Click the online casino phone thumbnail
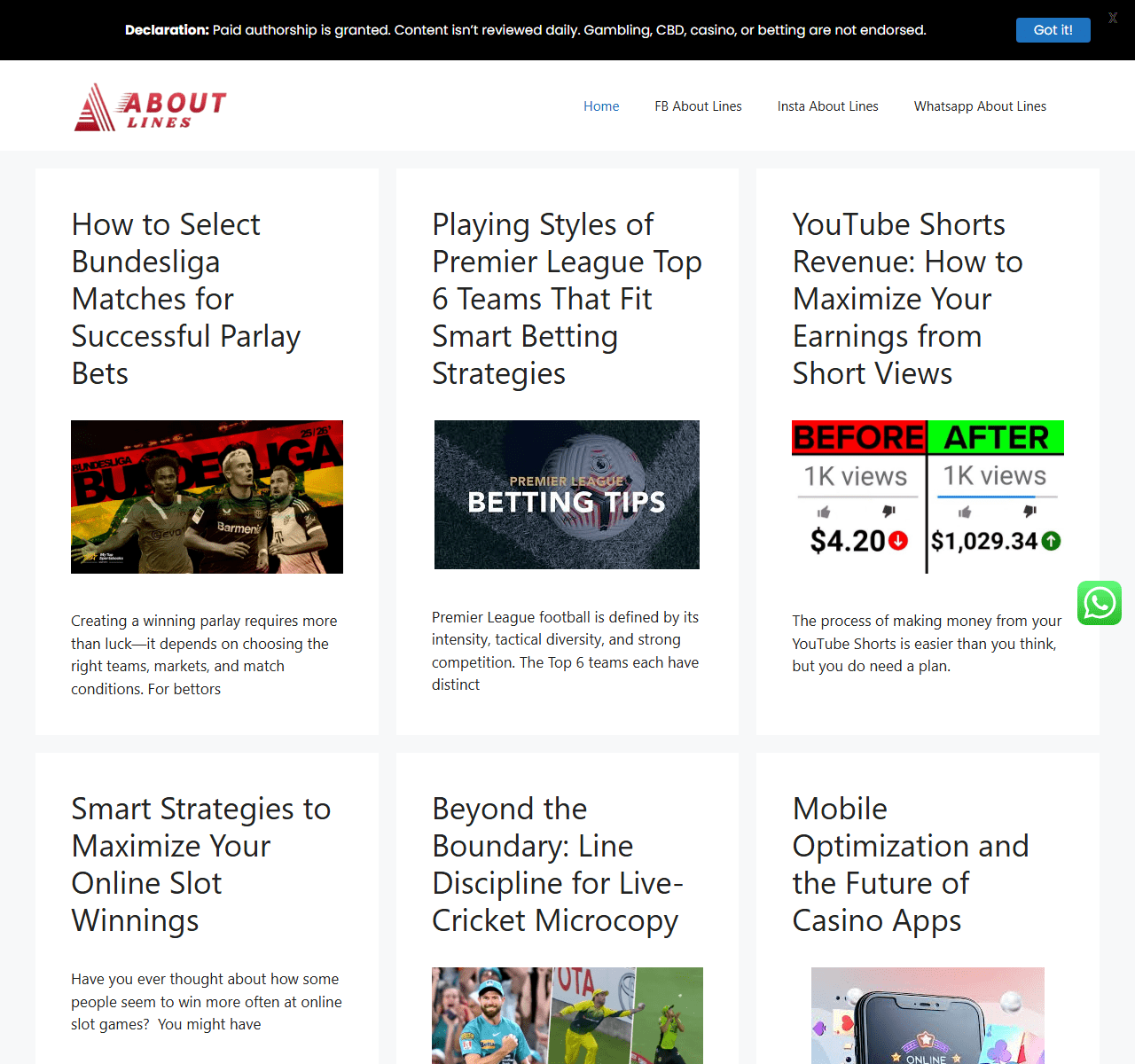The width and height of the screenshot is (1135, 1064). (928, 1015)
